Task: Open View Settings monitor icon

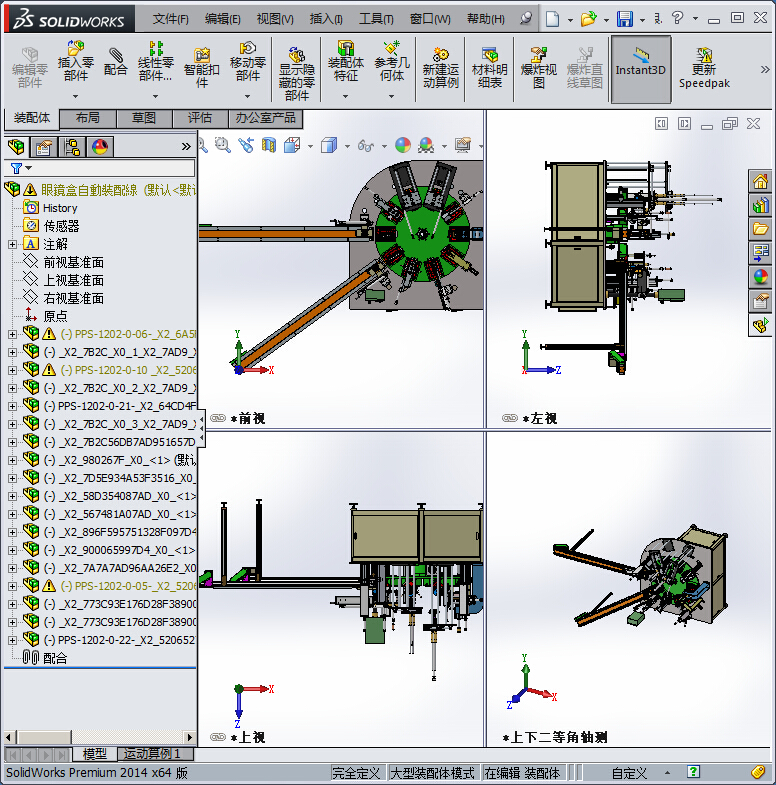Action: 463,145
